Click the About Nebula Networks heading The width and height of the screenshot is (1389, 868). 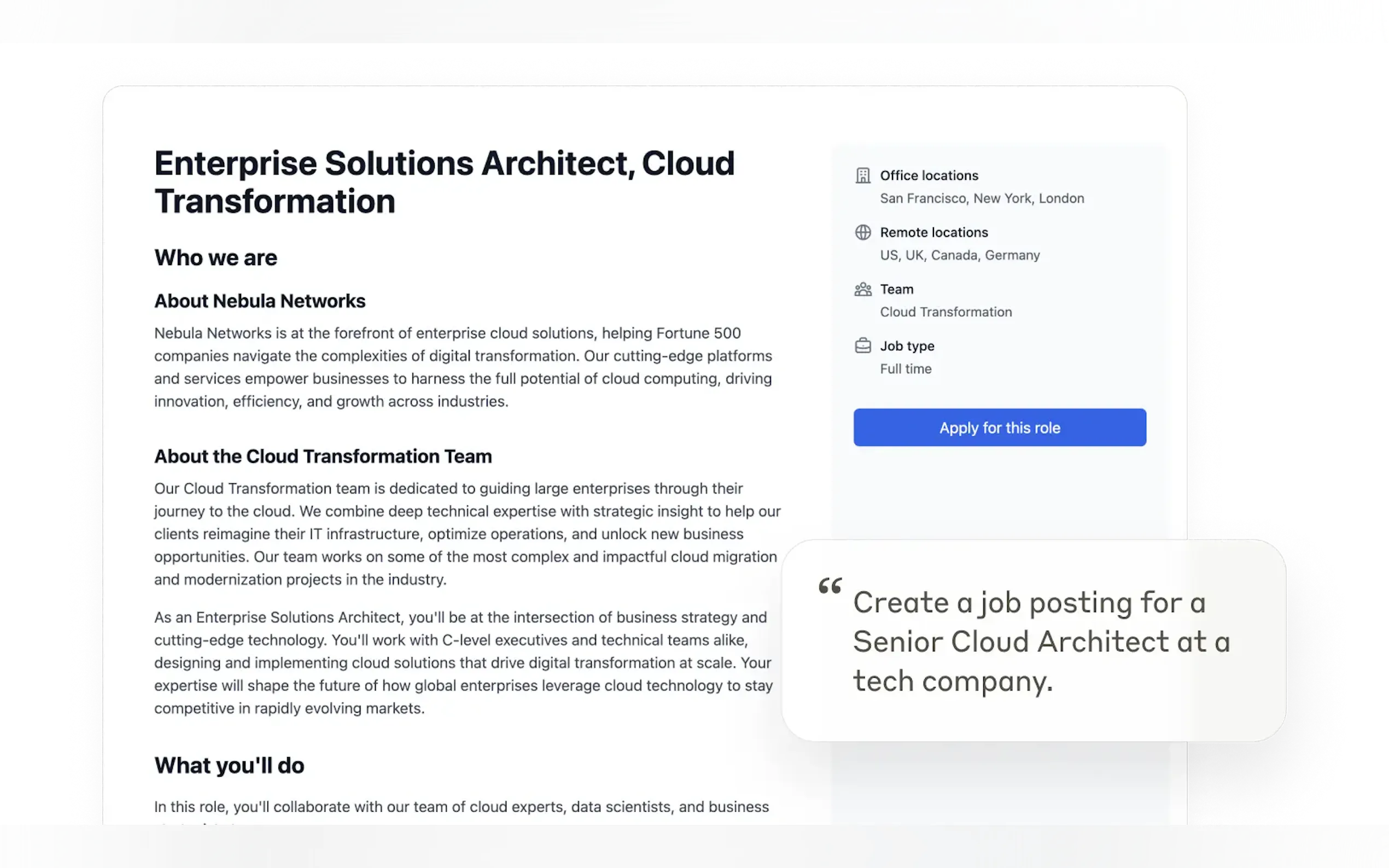pyautogui.click(x=260, y=301)
